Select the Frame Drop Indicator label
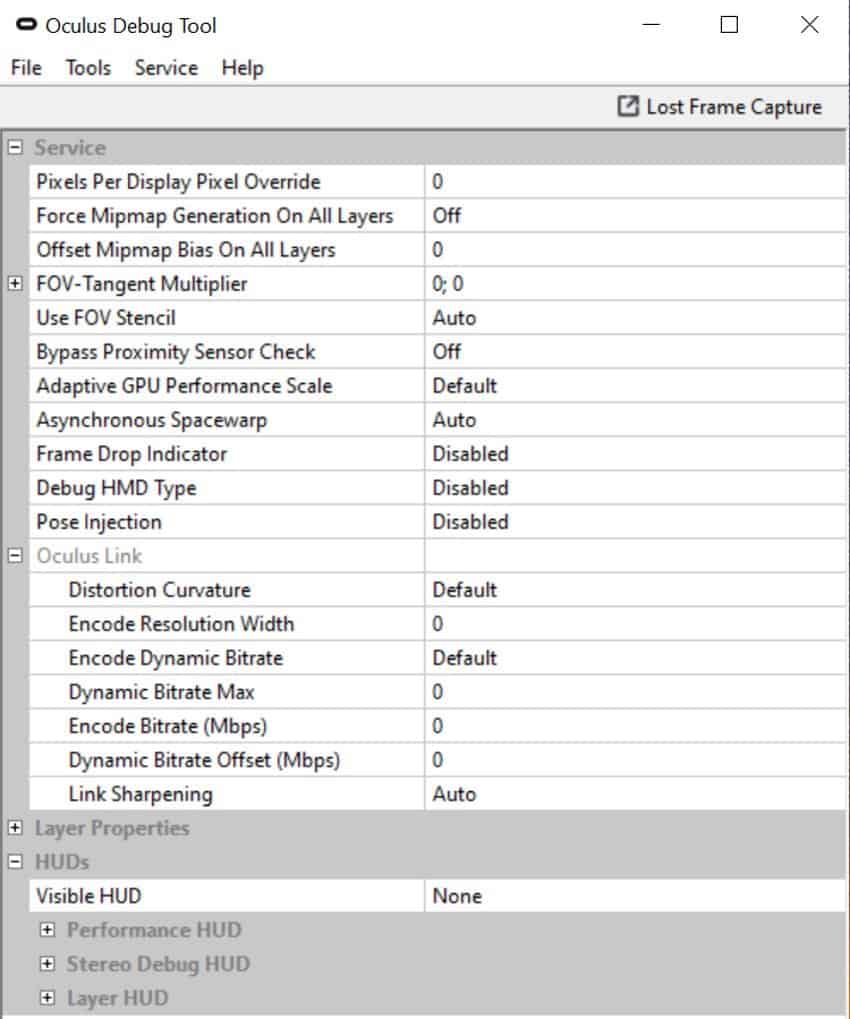This screenshot has width=850, height=1019. 131,454
